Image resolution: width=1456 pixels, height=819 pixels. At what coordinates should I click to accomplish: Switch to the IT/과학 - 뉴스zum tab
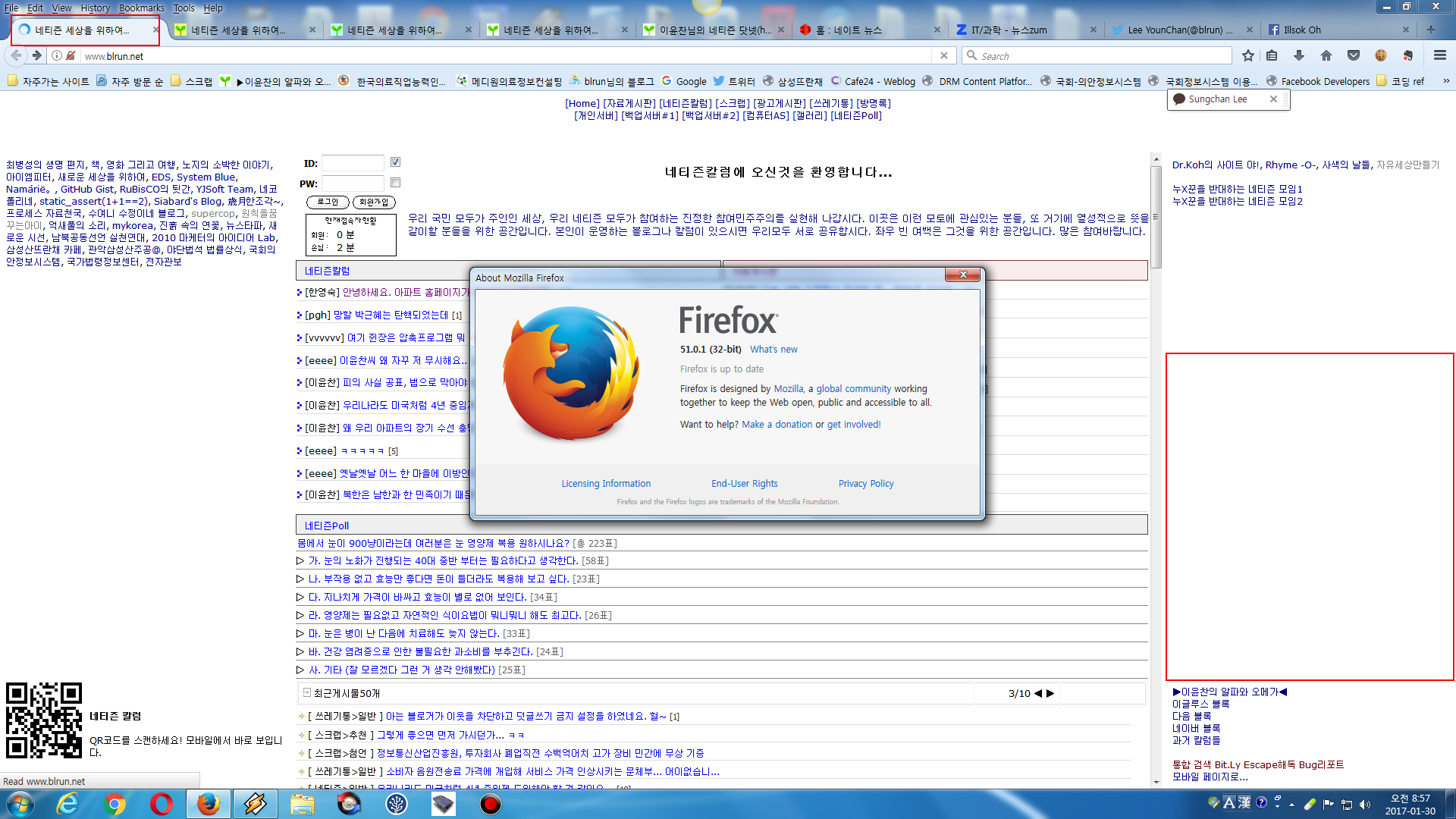pyautogui.click(x=1025, y=30)
